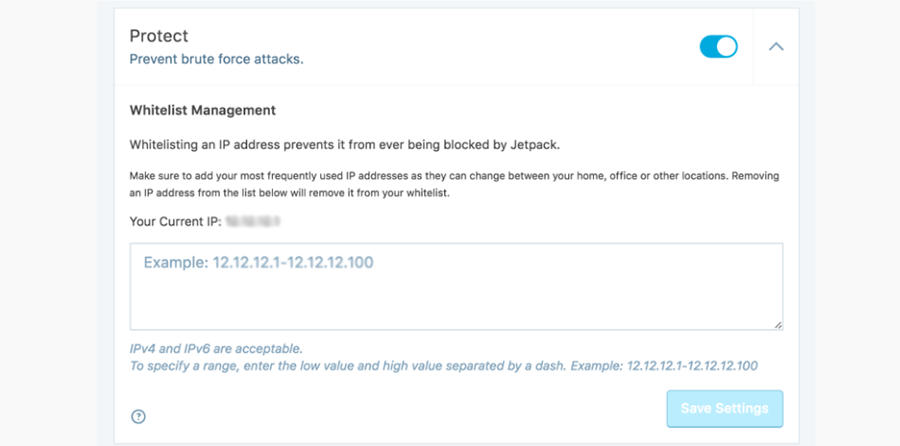Click the "Make sure to add" paragraph

(454, 183)
